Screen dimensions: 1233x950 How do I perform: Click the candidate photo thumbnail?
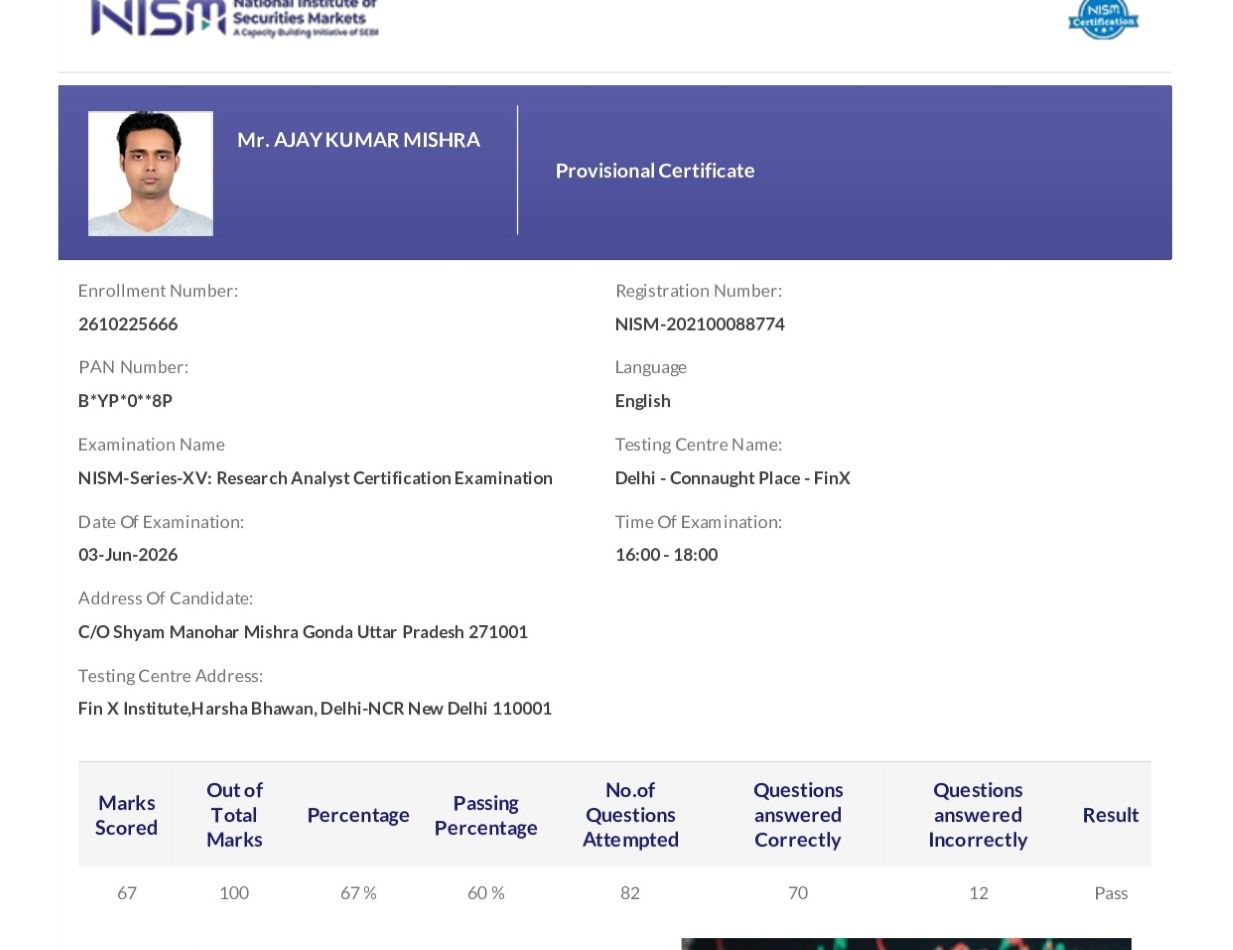coord(150,173)
